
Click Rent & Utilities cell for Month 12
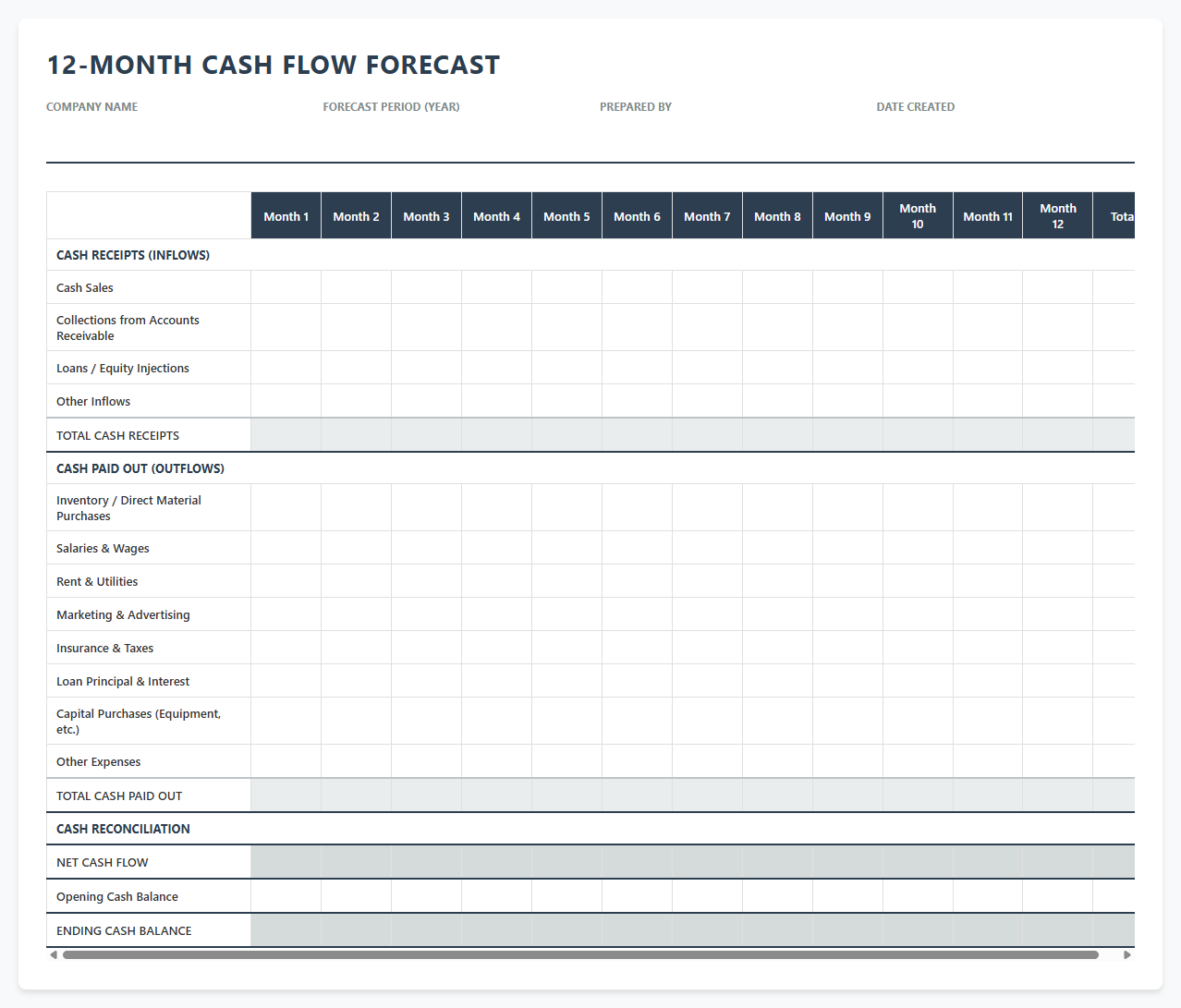[x=1058, y=581]
